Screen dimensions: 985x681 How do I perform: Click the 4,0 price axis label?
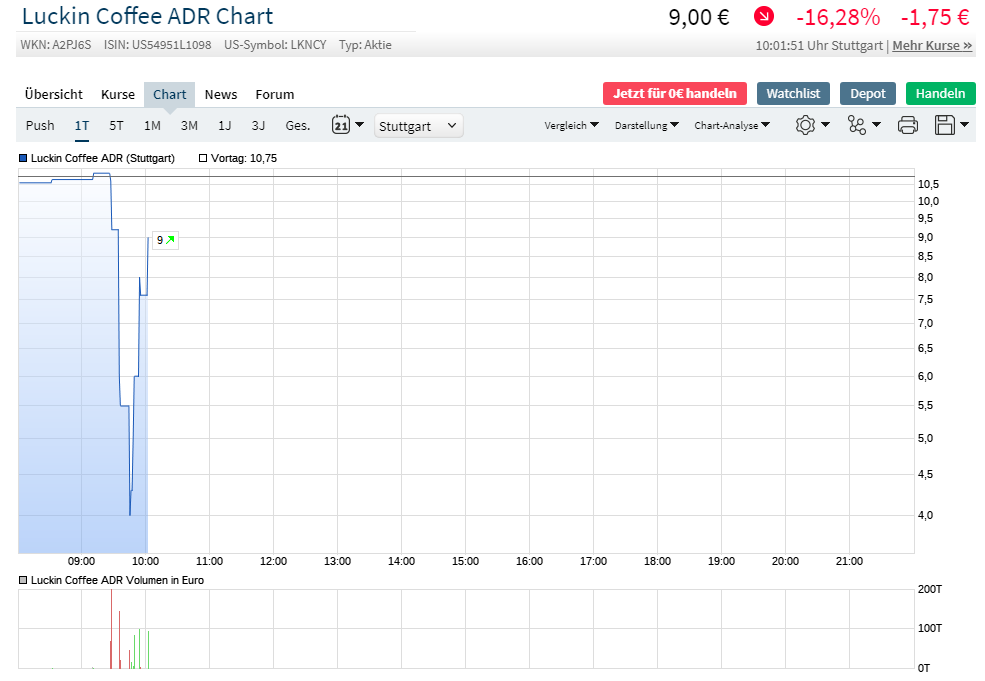point(925,515)
